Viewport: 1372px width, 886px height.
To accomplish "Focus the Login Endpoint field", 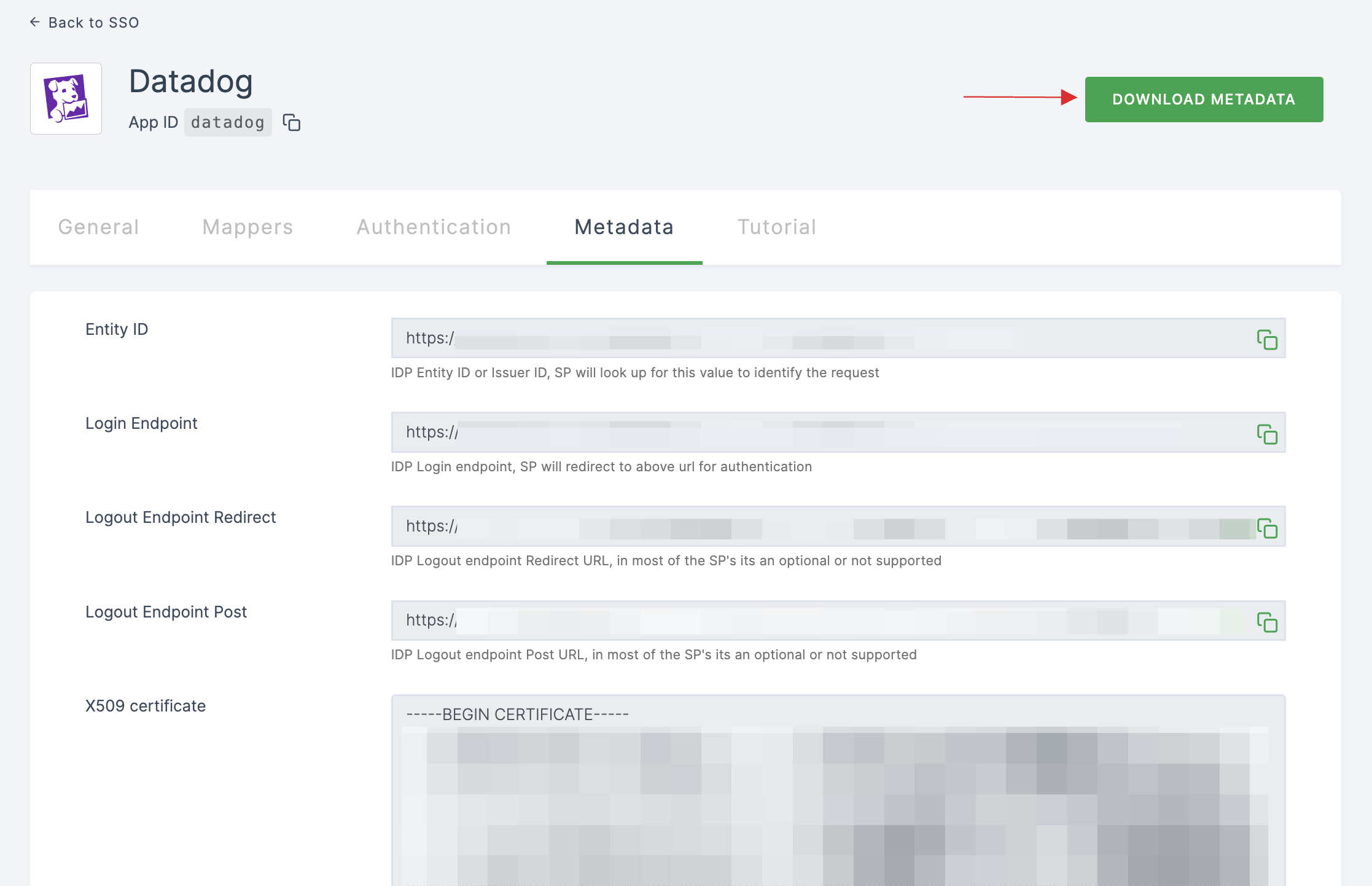I will click(838, 432).
